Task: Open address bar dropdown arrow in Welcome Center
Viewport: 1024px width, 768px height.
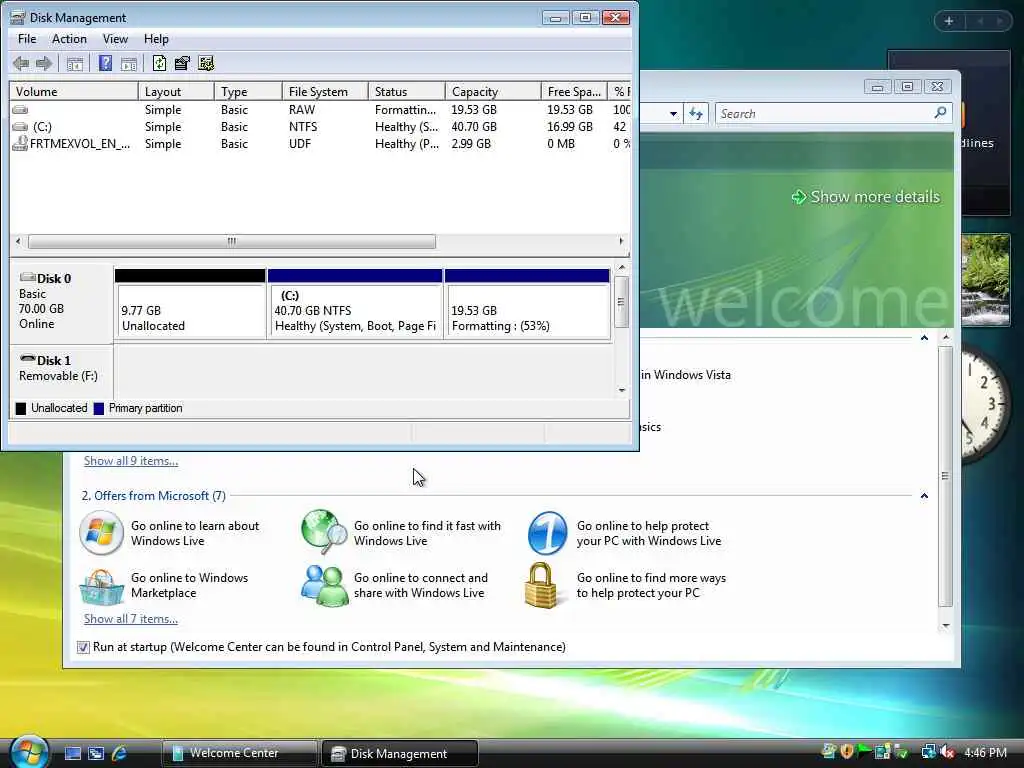Action: pyautogui.click(x=673, y=114)
